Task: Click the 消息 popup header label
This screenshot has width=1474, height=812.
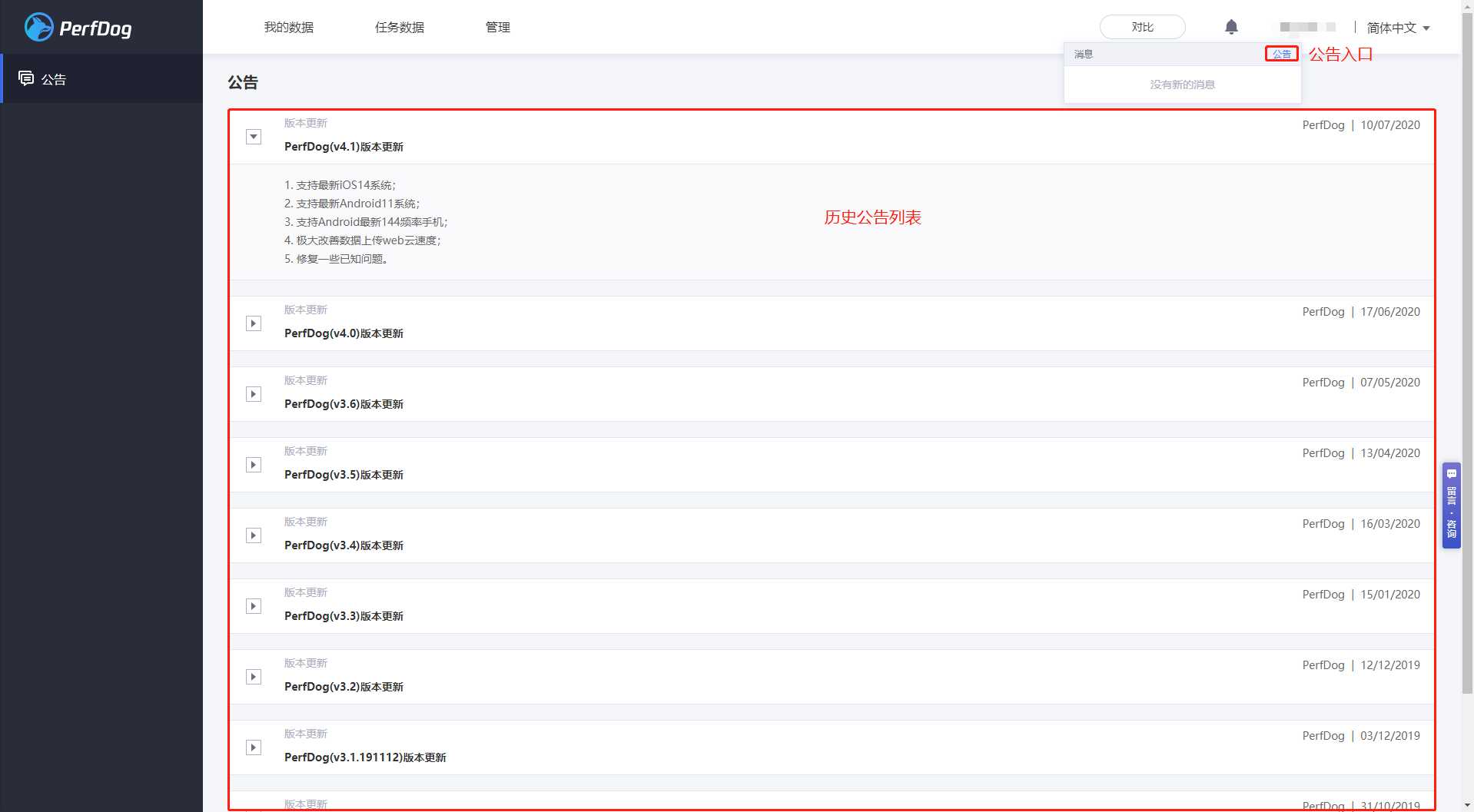Action: [x=1084, y=54]
